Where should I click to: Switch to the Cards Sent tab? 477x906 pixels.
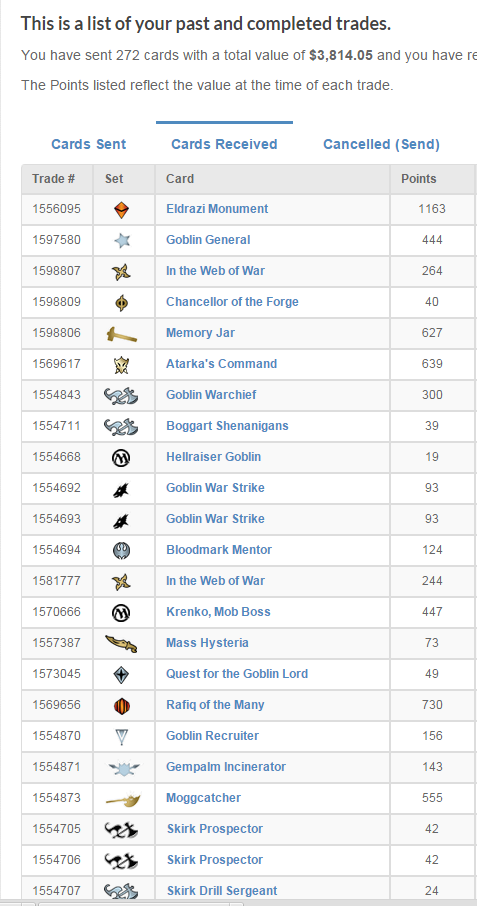(88, 144)
